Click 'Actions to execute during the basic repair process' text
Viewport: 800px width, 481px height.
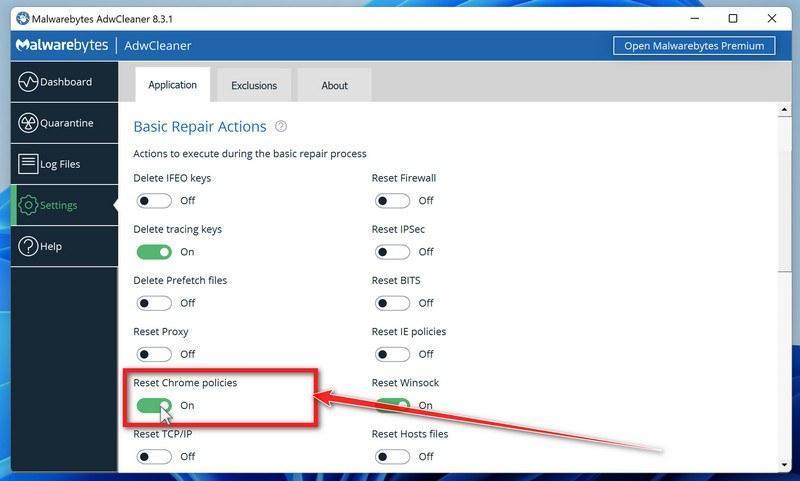pos(250,154)
